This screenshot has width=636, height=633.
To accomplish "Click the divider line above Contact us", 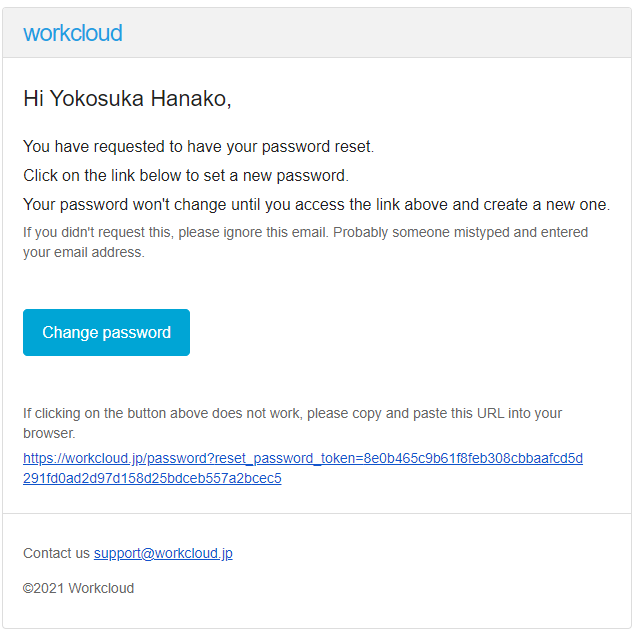I will coord(317,514).
